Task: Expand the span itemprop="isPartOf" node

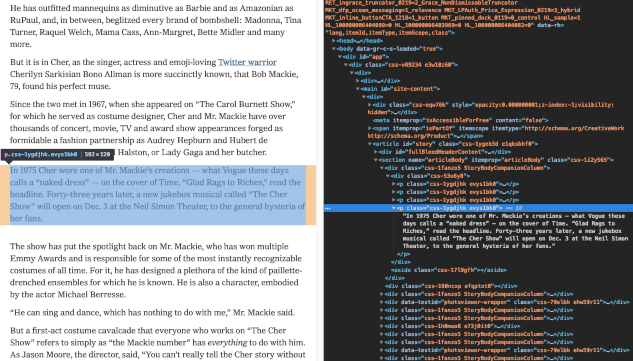Action: tap(369, 128)
